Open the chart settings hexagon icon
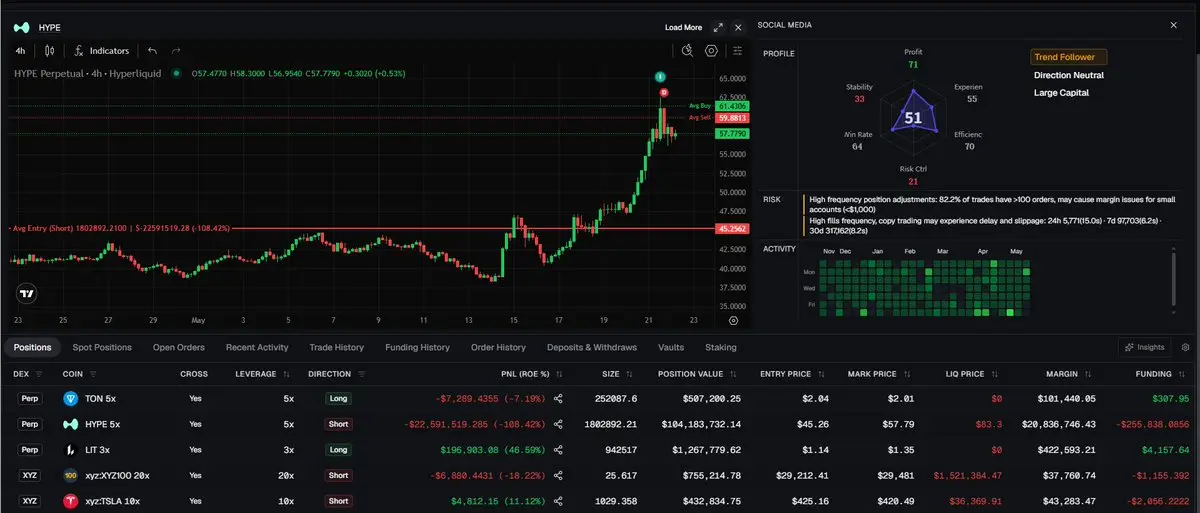 point(712,50)
